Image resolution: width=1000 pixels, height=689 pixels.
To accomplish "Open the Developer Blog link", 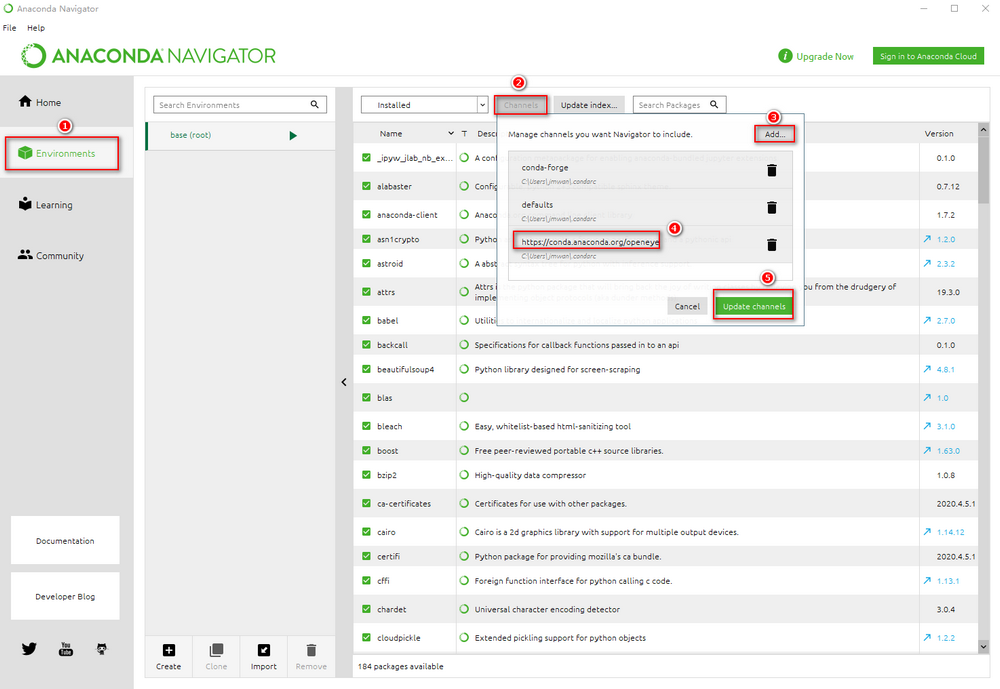I will coord(65,596).
